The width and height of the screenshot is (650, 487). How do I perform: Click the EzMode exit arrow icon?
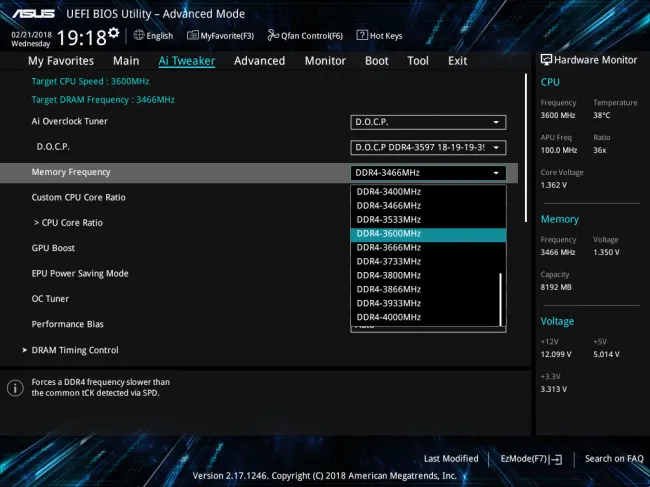(556, 459)
